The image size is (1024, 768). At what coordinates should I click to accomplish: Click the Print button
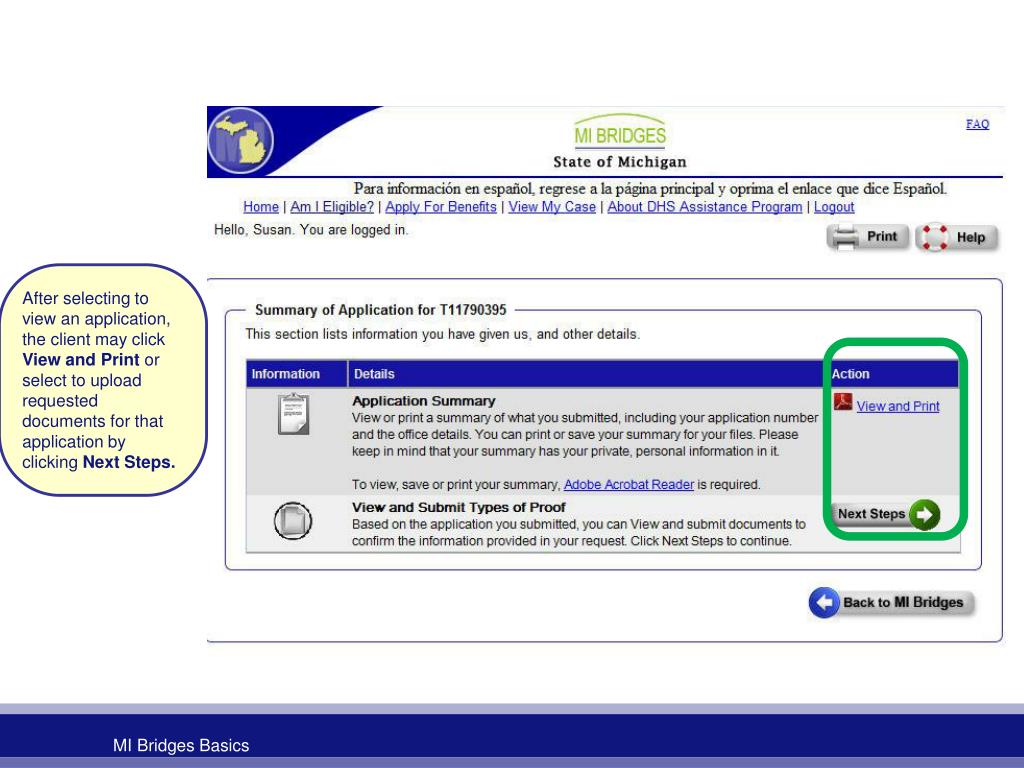pyautogui.click(x=868, y=237)
